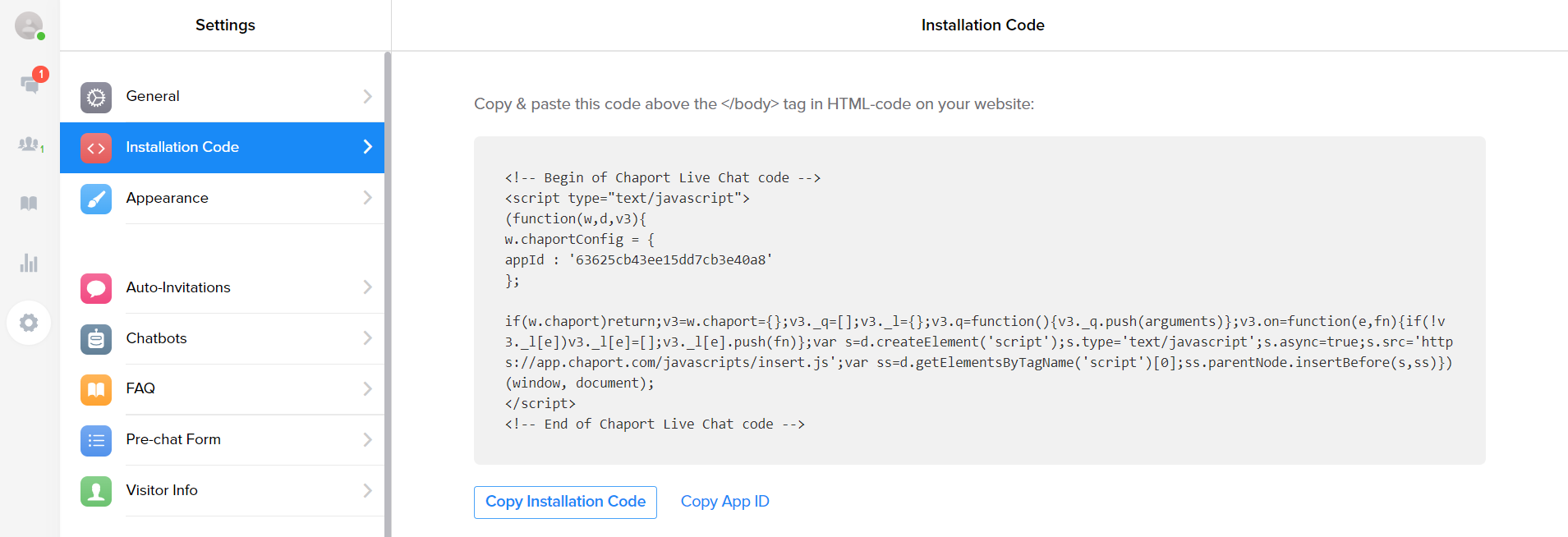Click the Installation Code row chevron
The width and height of the screenshot is (1568, 537).
coord(367,147)
